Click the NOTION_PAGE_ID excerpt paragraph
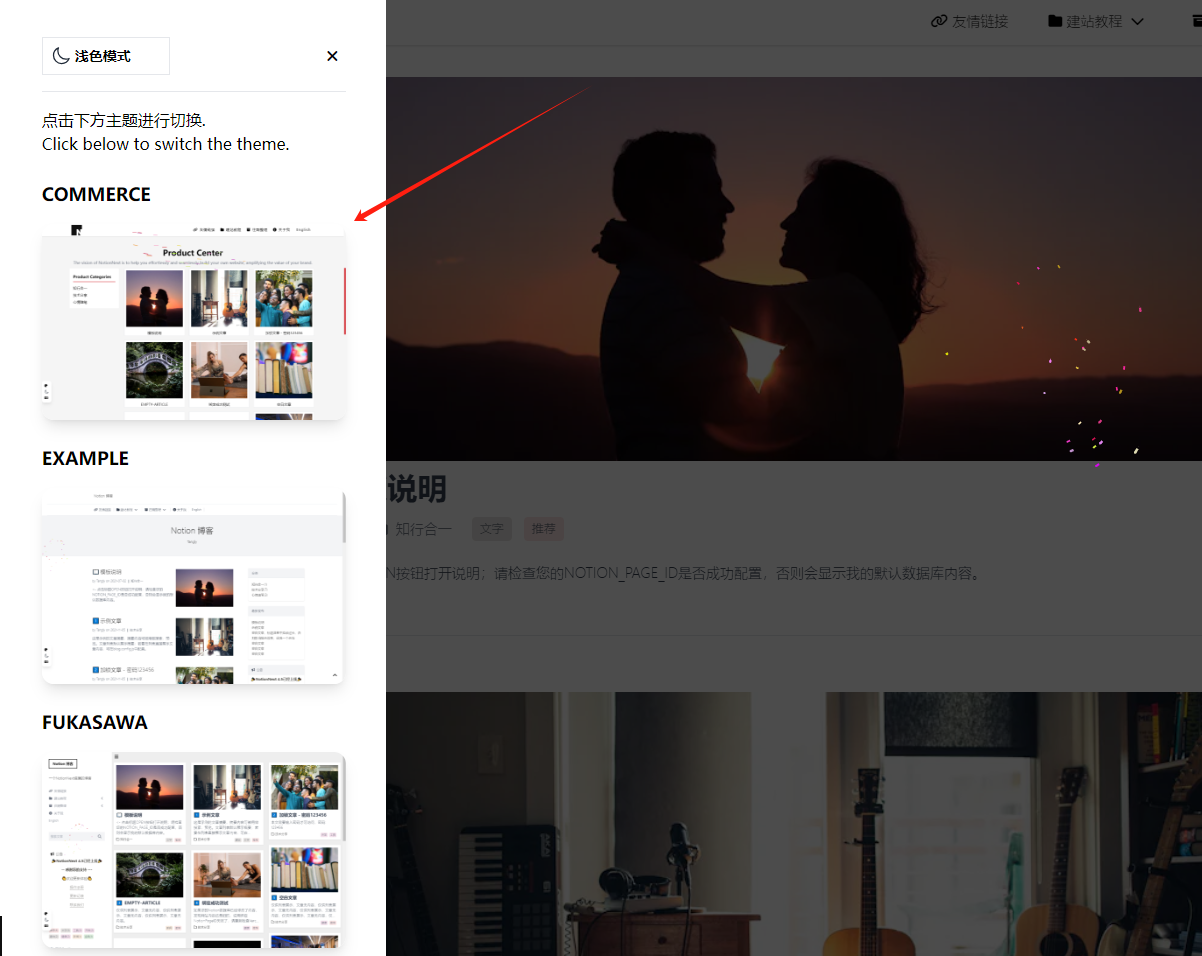The height and width of the screenshot is (956, 1202). (686, 573)
